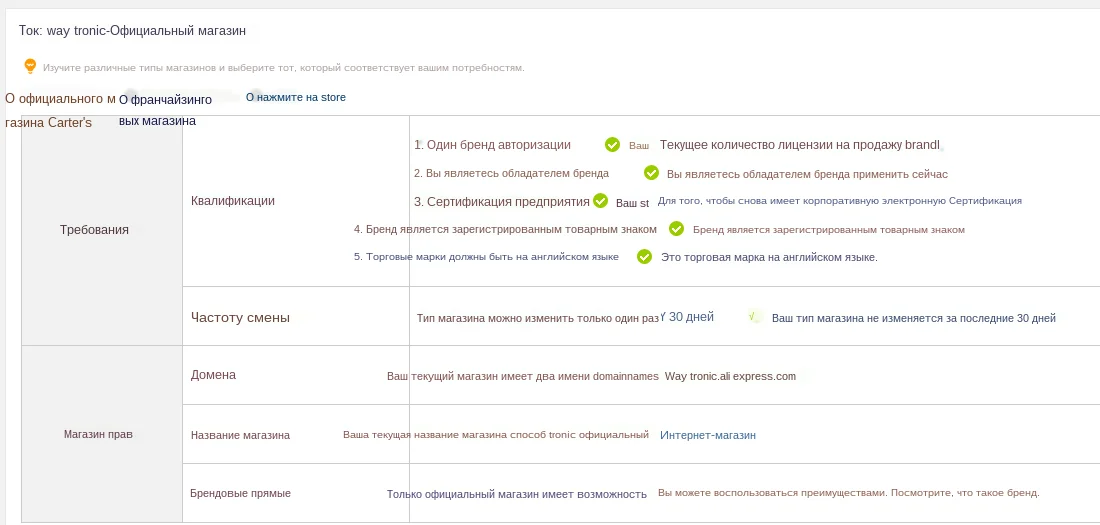Click the Требования row header cell
The image size is (1100, 525).
(x=94, y=230)
